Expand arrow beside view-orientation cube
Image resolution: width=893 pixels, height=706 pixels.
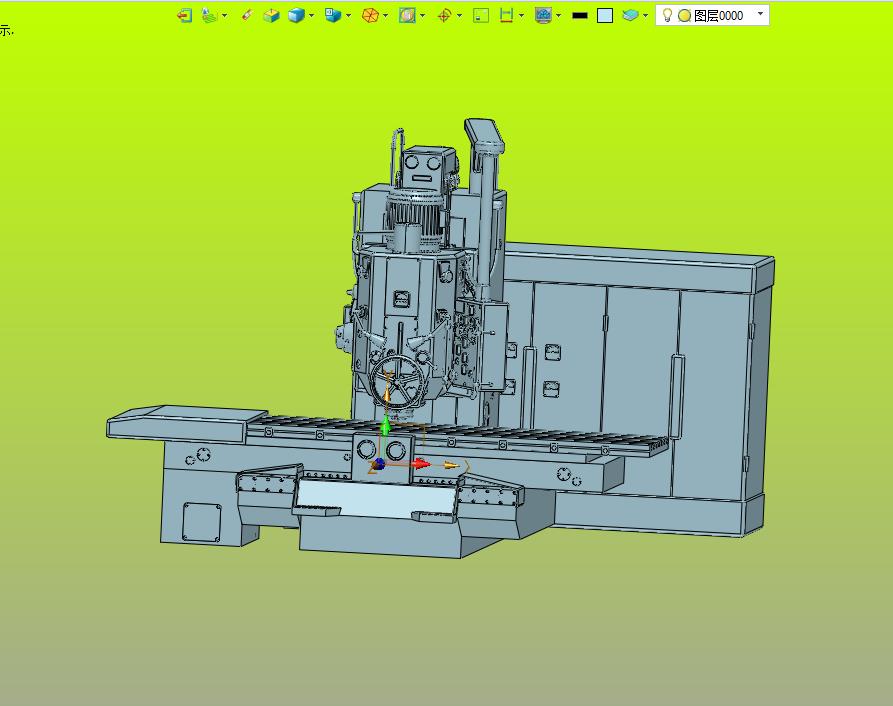point(349,15)
